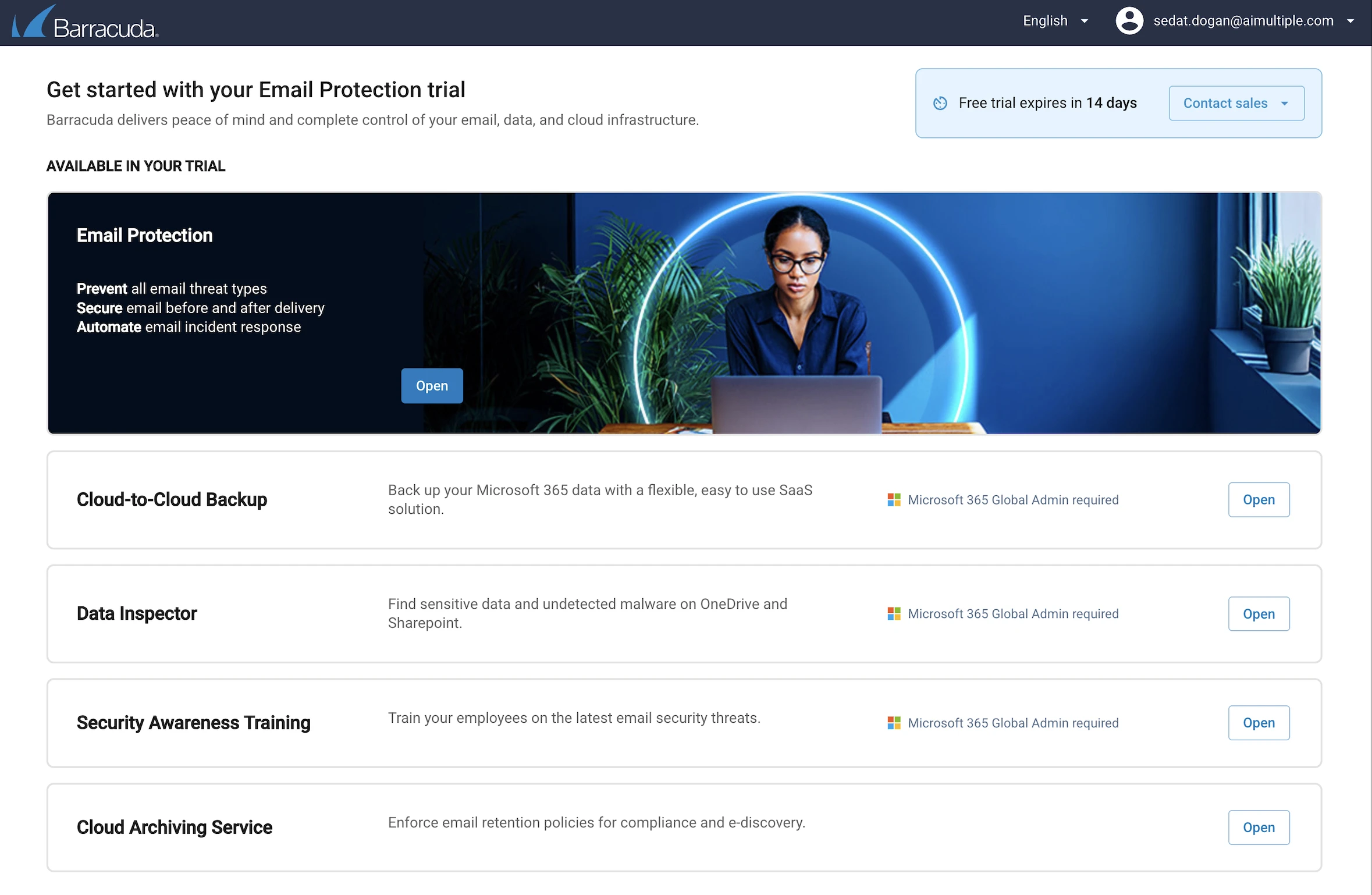This screenshot has width=1372, height=895.
Task: Click the trial expiry clock icon
Action: (940, 103)
